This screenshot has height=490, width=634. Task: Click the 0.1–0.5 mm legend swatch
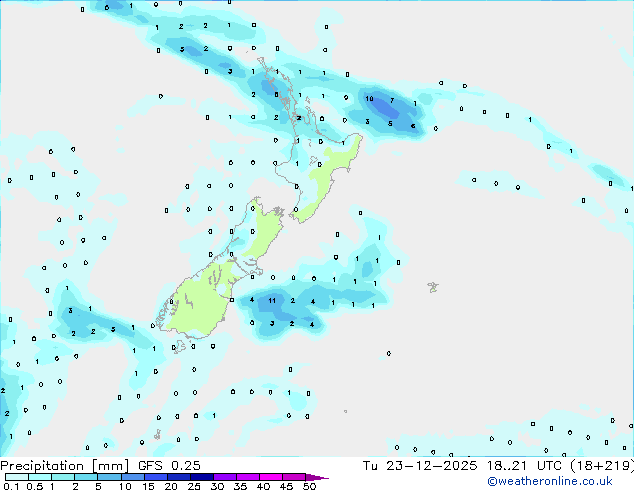17,477
